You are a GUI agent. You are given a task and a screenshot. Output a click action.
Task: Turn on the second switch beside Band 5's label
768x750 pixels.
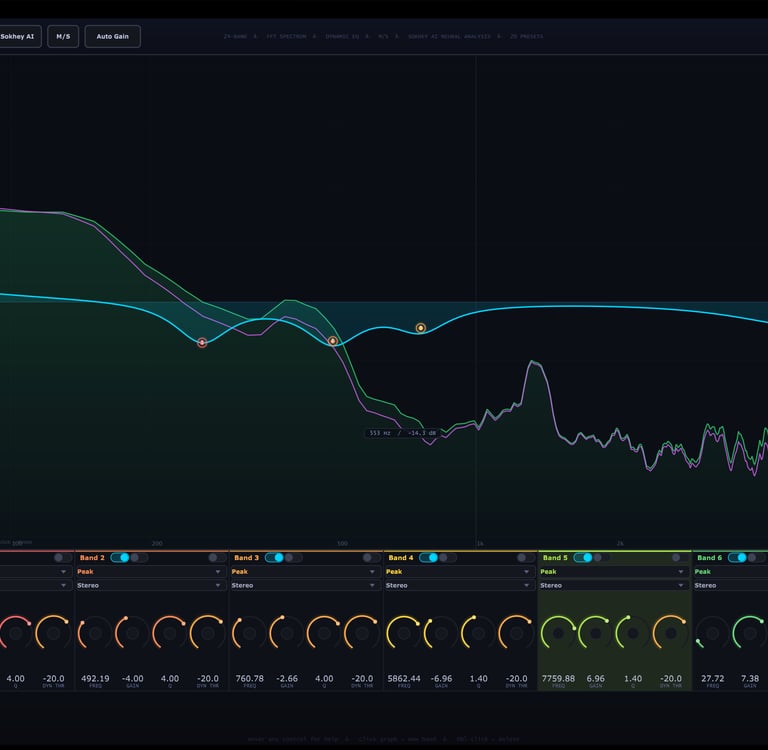click(x=601, y=557)
